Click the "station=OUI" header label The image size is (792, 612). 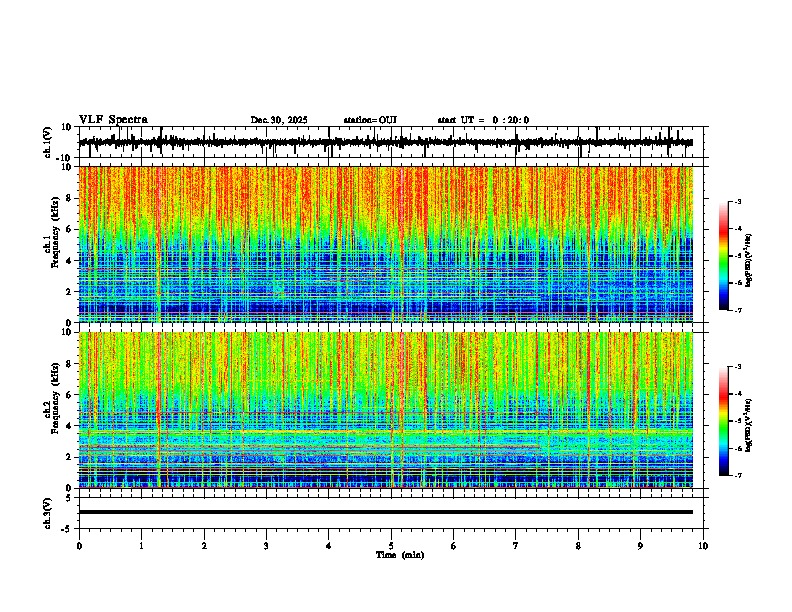(x=370, y=120)
